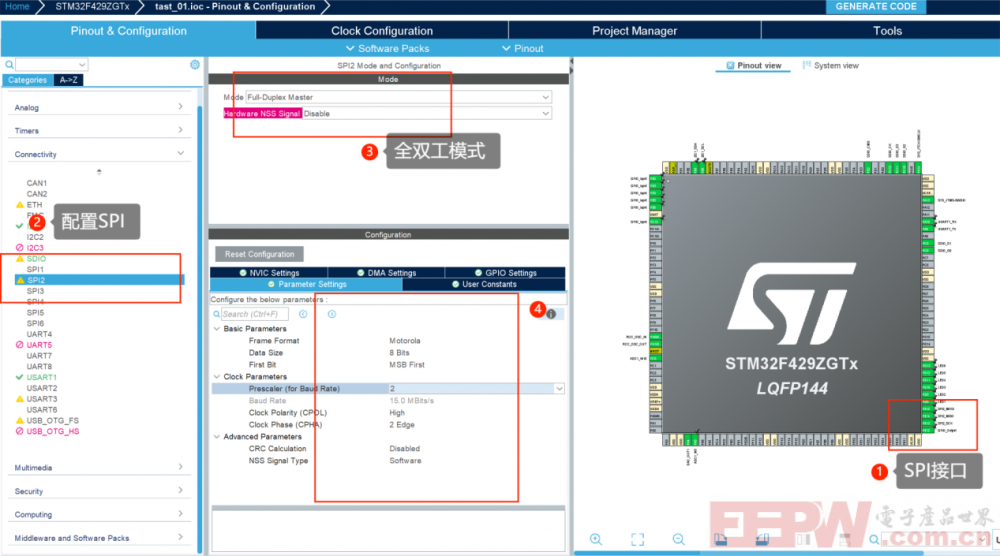Switch to System view
Viewport: 1000px width, 556px height.
830,66
